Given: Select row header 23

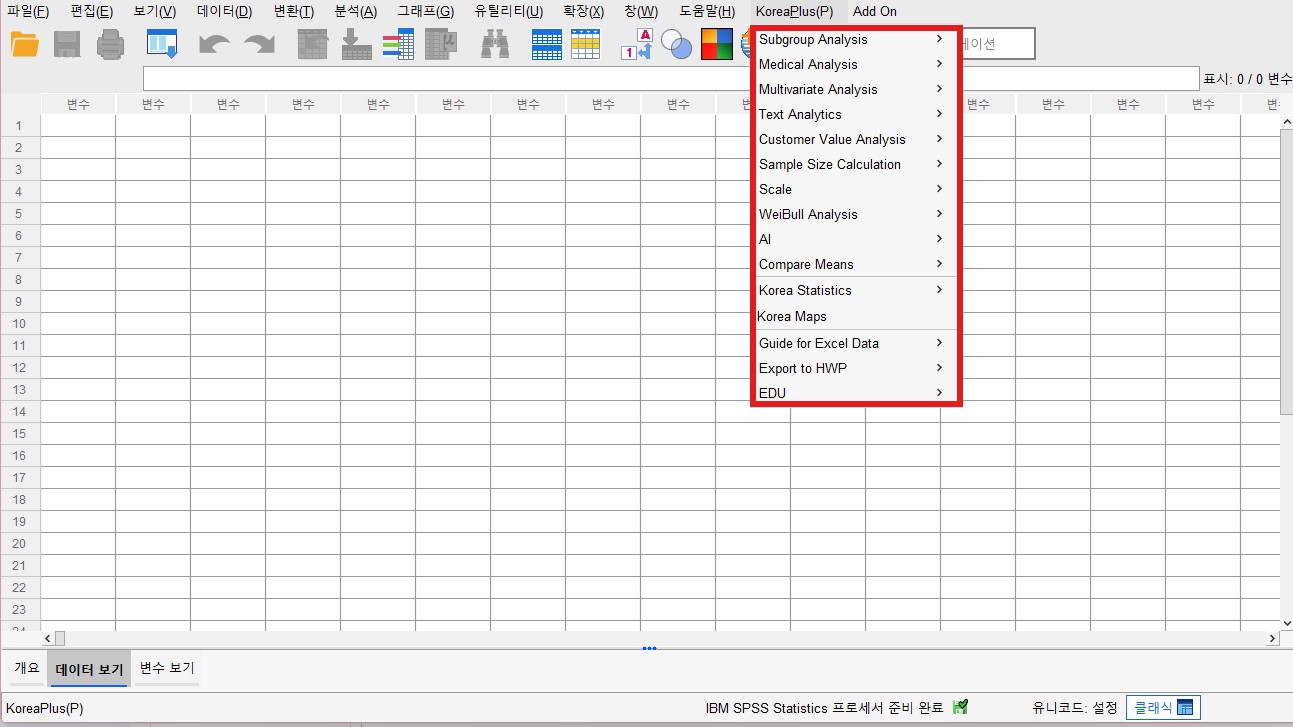Looking at the screenshot, I should (19, 609).
